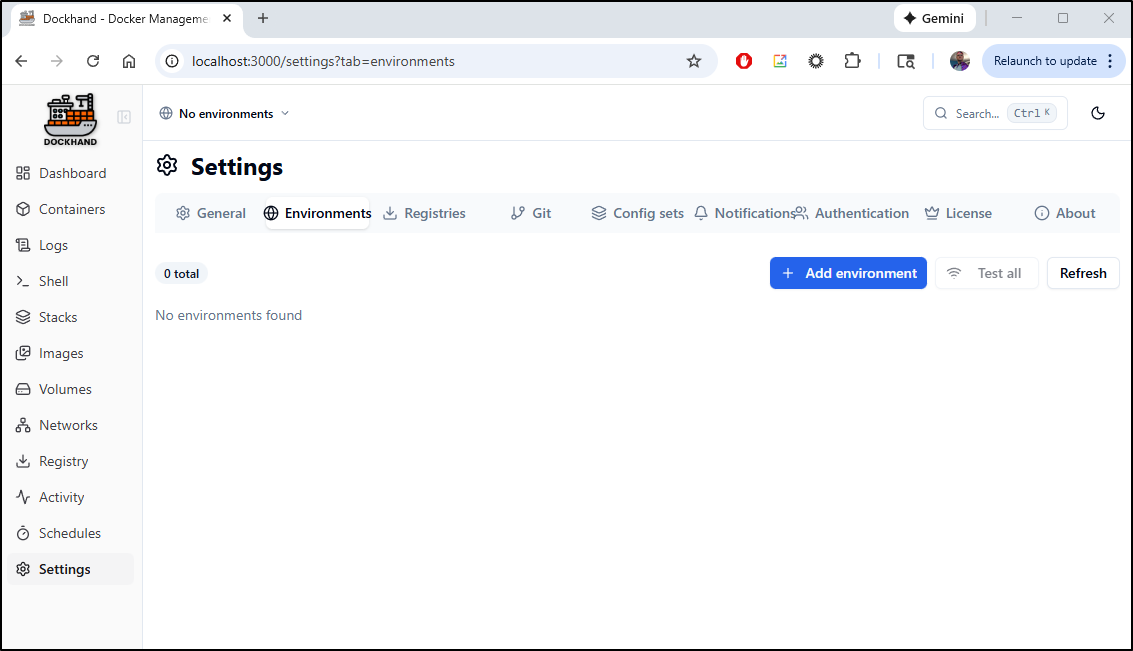Navigate to the Networks page
Image resolution: width=1133 pixels, height=651 pixels.
tap(68, 425)
